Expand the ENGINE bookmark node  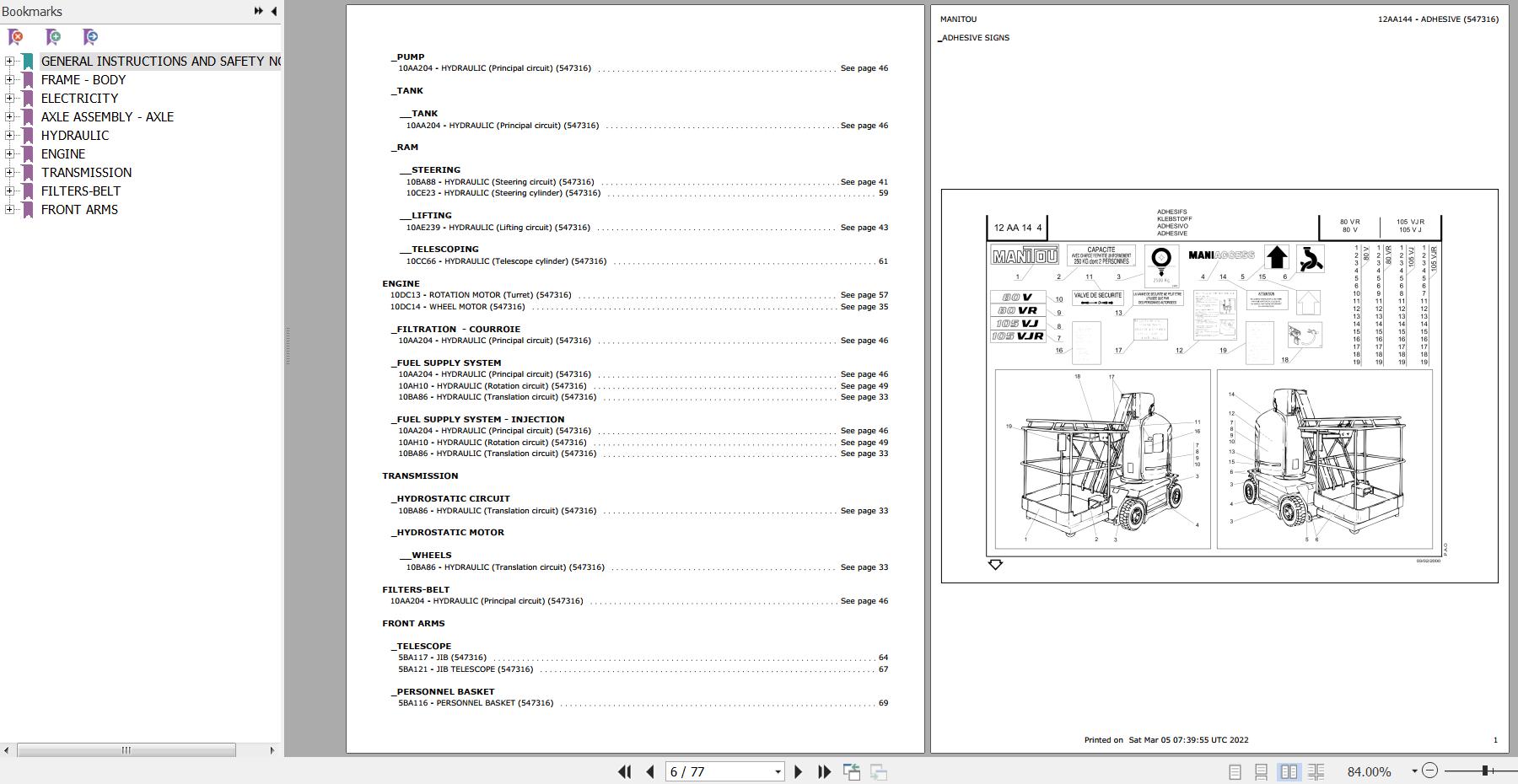(x=9, y=153)
